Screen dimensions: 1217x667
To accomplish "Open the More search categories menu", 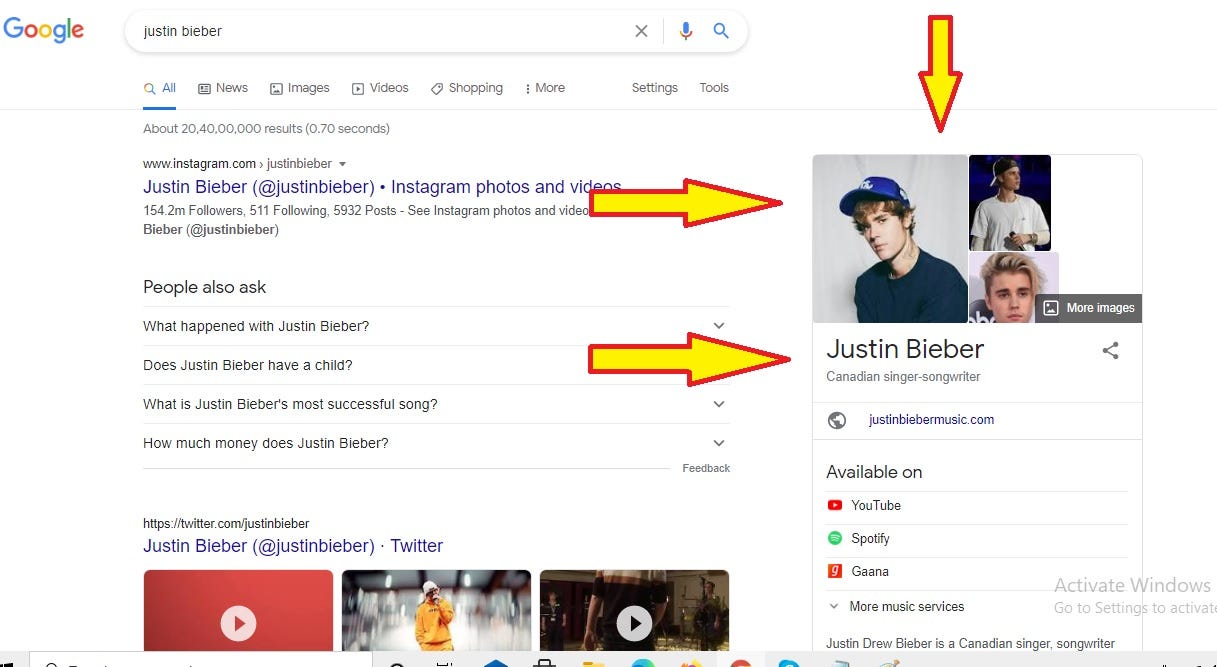I will 545,88.
